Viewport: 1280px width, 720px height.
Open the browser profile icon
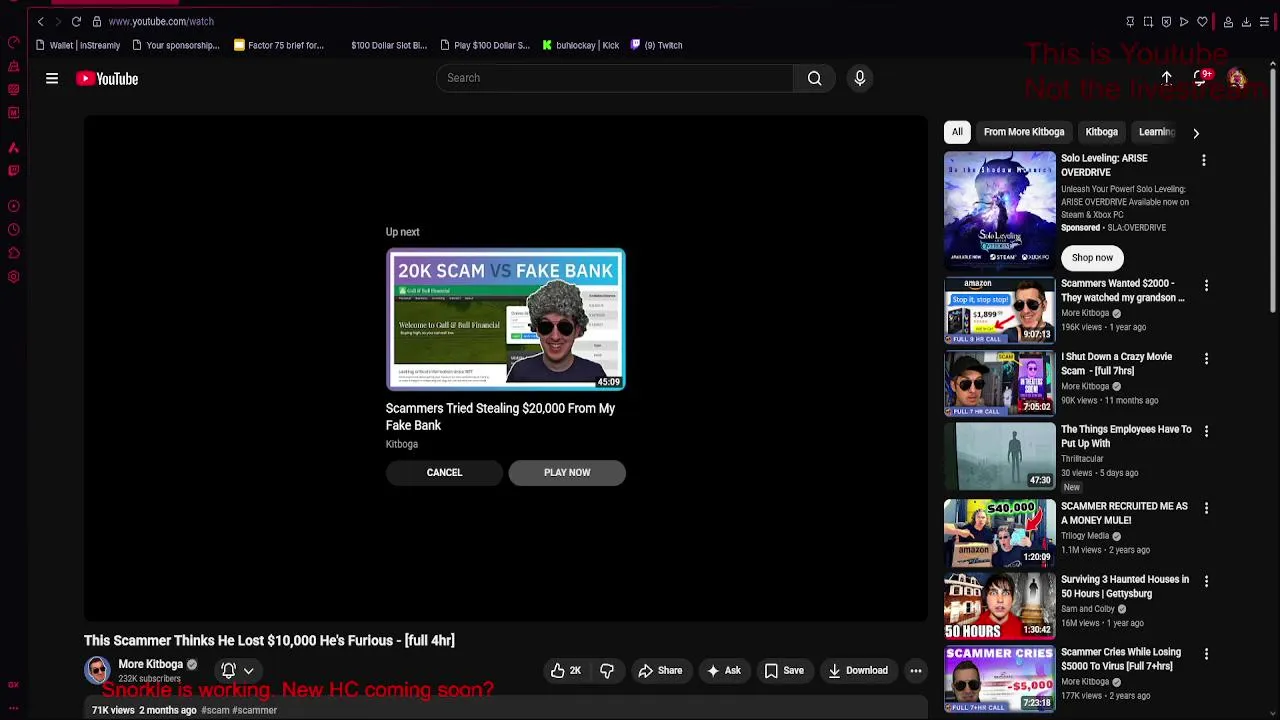(x=1228, y=22)
